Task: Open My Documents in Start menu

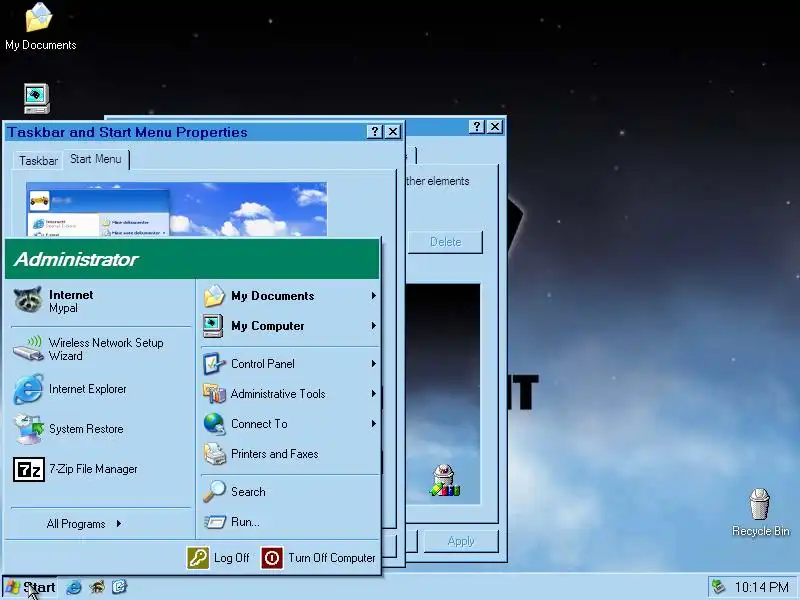Action: pos(290,296)
